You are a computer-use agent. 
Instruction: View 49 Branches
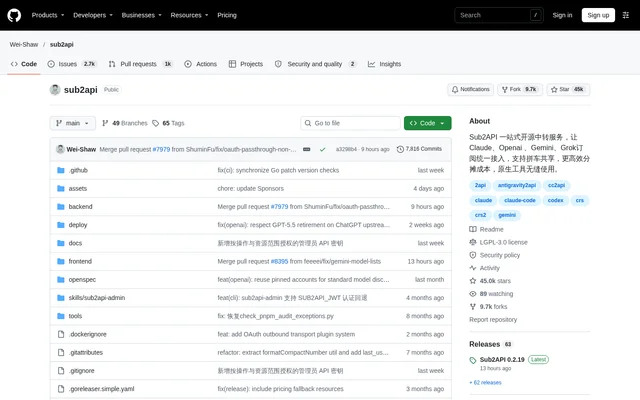coord(124,123)
